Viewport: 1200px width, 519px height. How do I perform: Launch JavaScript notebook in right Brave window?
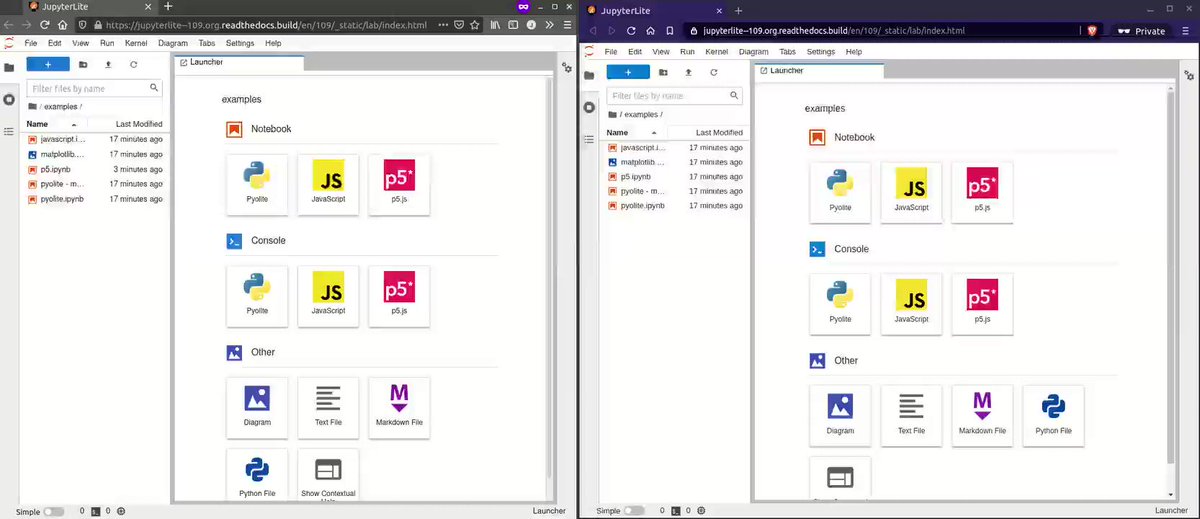(x=911, y=192)
